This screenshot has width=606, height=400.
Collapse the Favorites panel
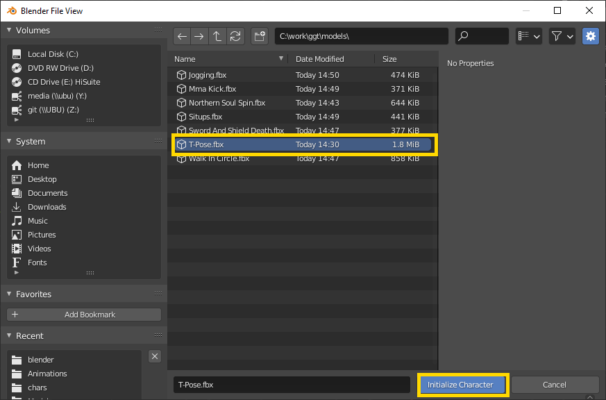9,294
